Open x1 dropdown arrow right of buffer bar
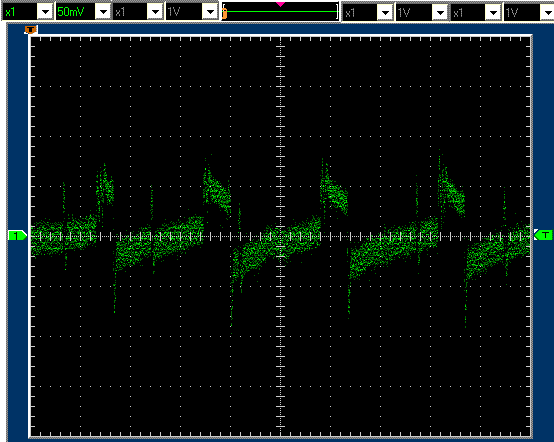The height and width of the screenshot is (442, 554). pos(385,13)
